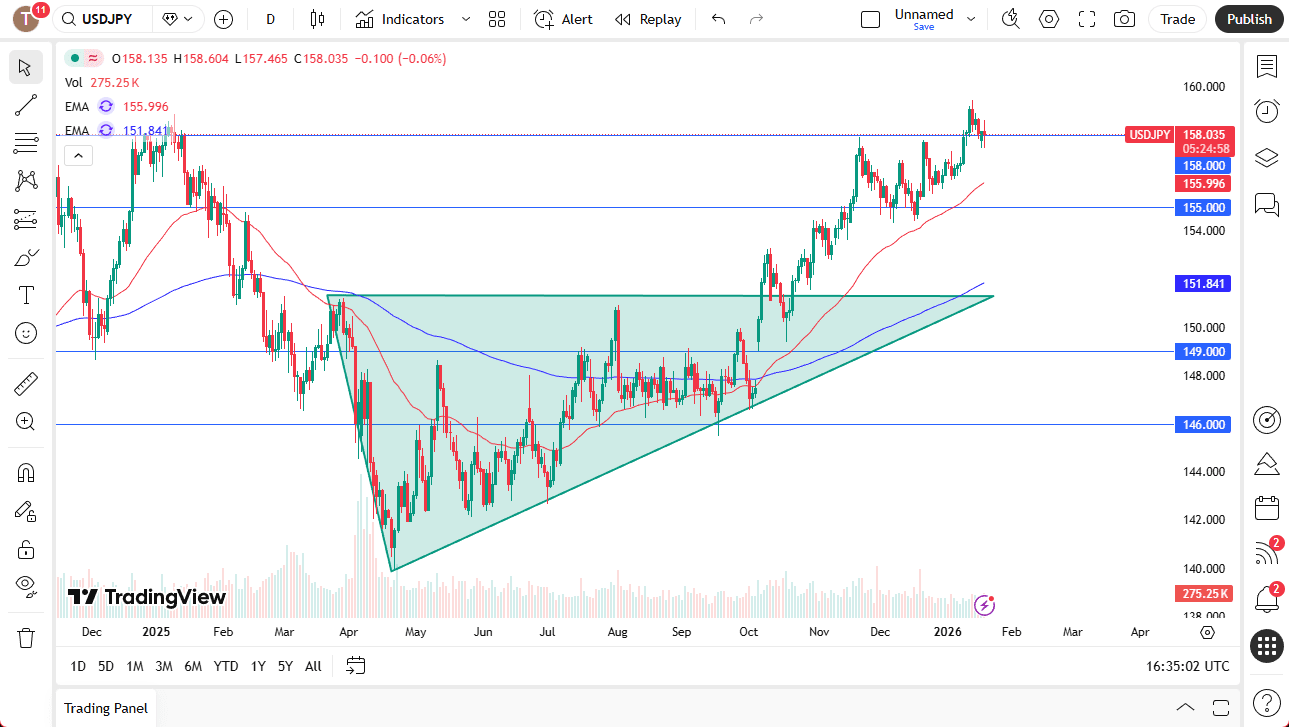The image size is (1289, 727).
Task: Open chart settings hexagon icon
Action: (1049, 19)
